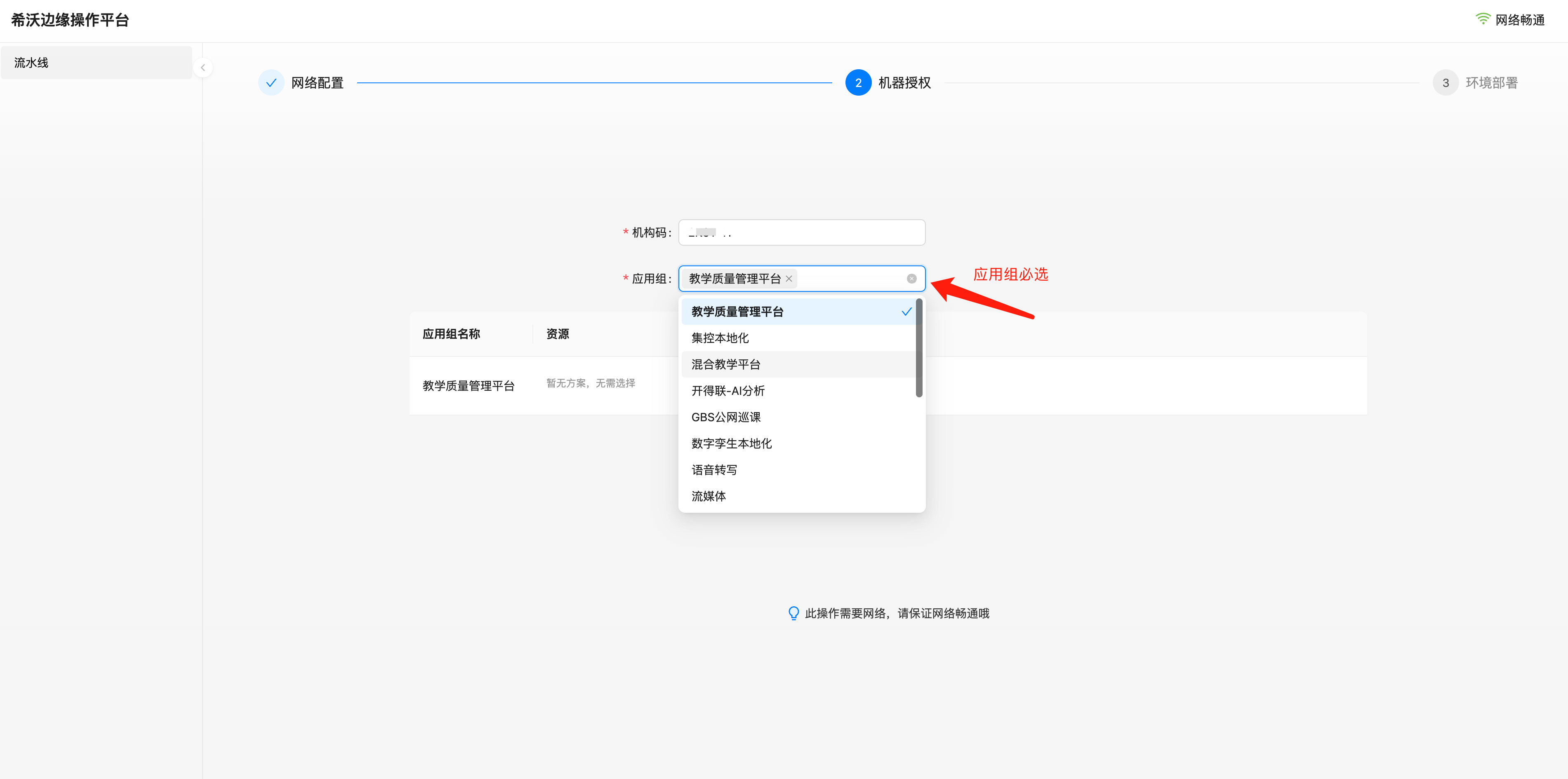1568x779 pixels.
Task: Select GBS公网巡课 from the dropdown
Action: click(x=798, y=417)
